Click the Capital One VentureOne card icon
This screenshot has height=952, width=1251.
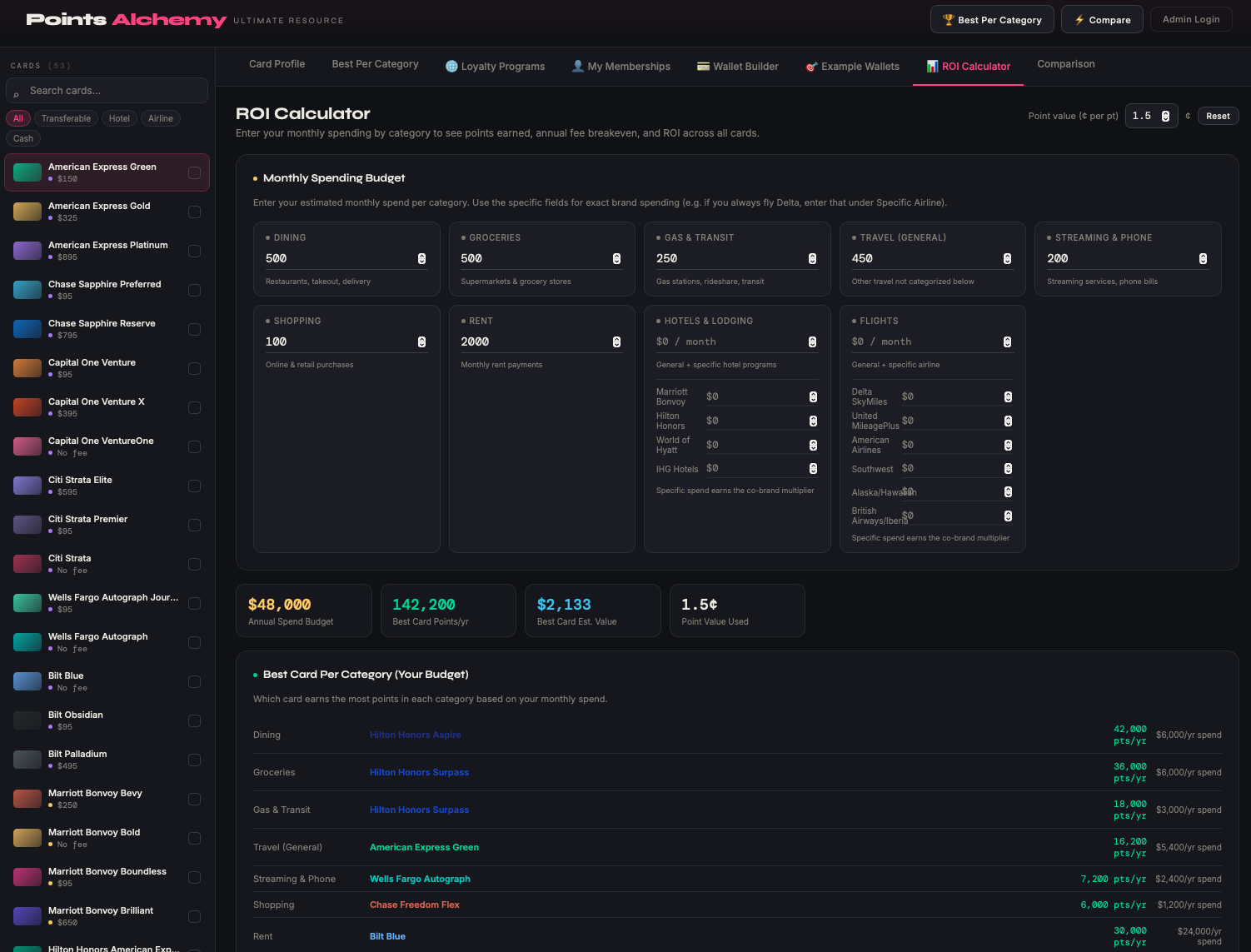click(x=27, y=446)
